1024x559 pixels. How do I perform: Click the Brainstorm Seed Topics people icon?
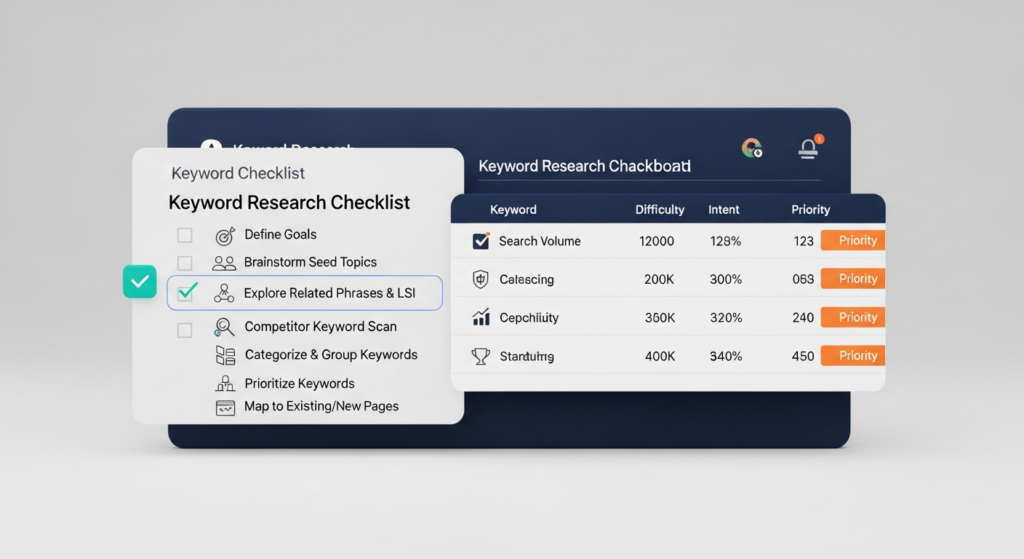click(224, 263)
